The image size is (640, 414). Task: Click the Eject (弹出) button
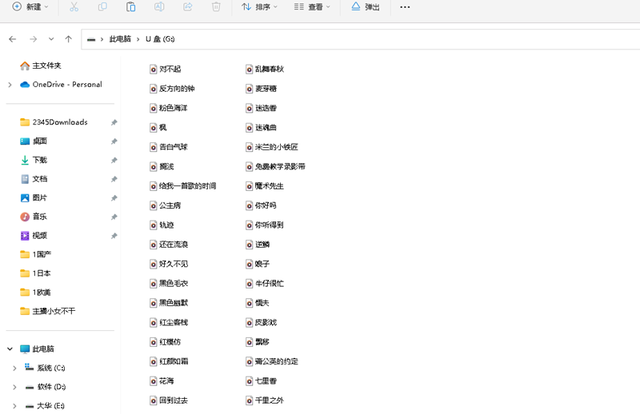tap(366, 7)
